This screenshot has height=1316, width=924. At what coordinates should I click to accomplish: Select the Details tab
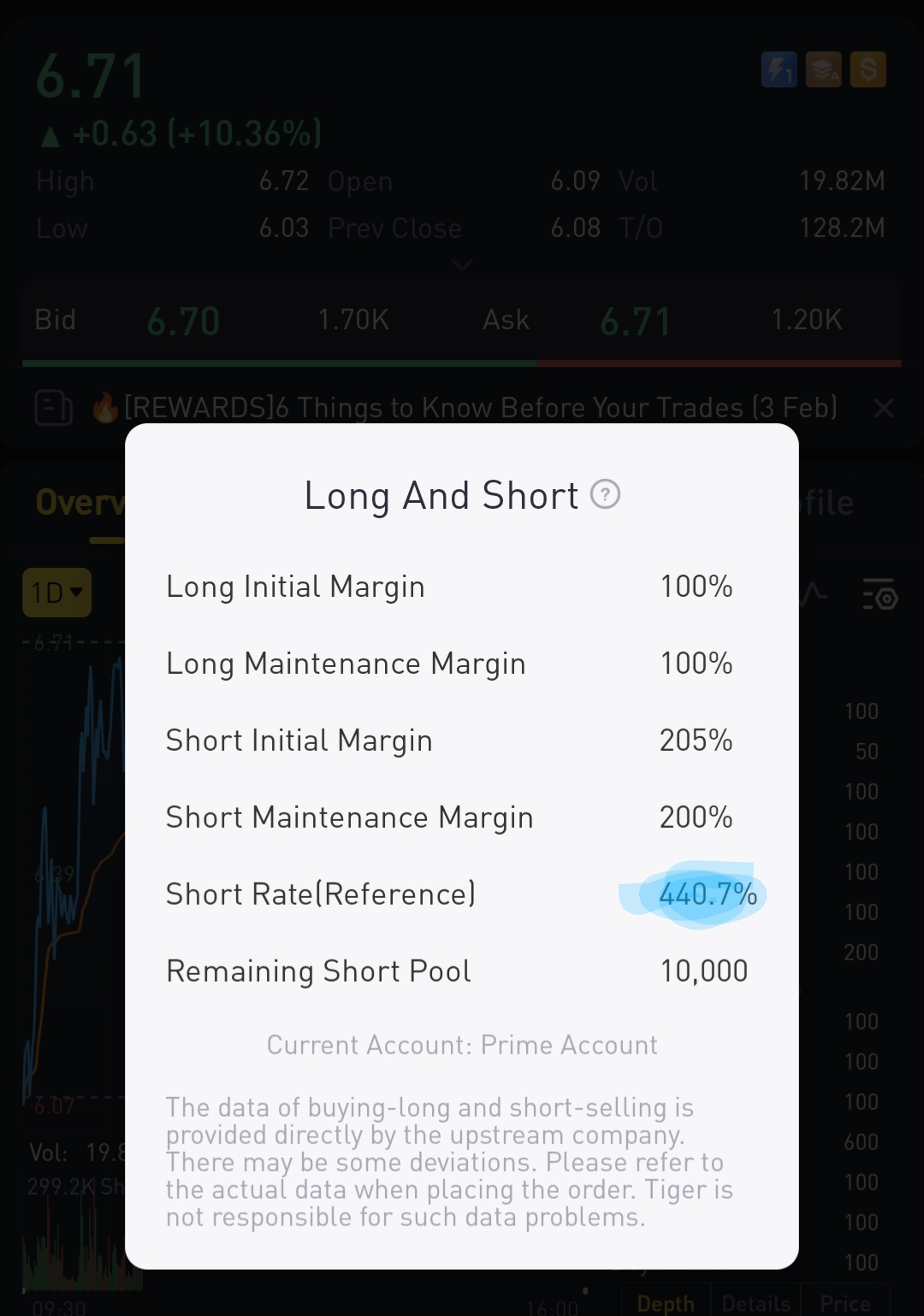pos(755,1302)
